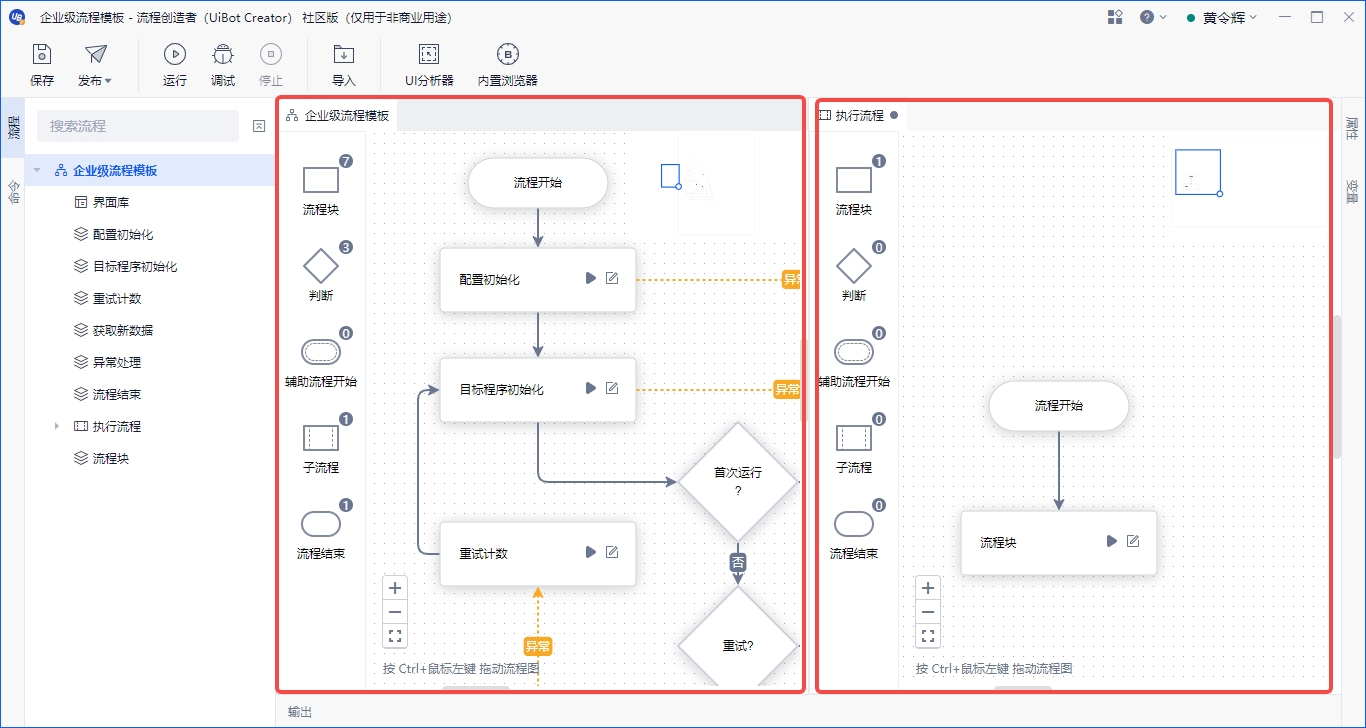Viewport: 1366px width, 728px height.
Task: Pick 流程结束 shape in left palette
Action: [321, 524]
